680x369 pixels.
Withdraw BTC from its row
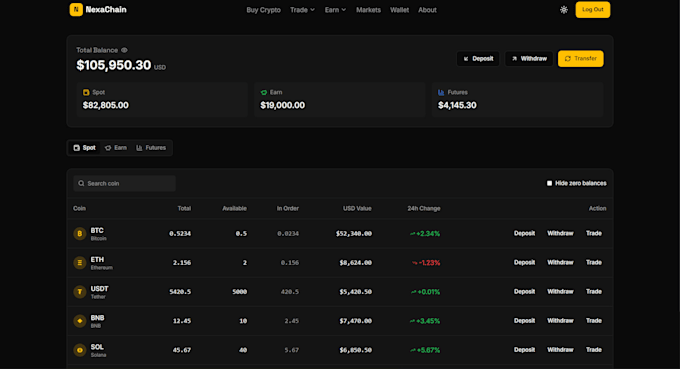click(x=560, y=233)
